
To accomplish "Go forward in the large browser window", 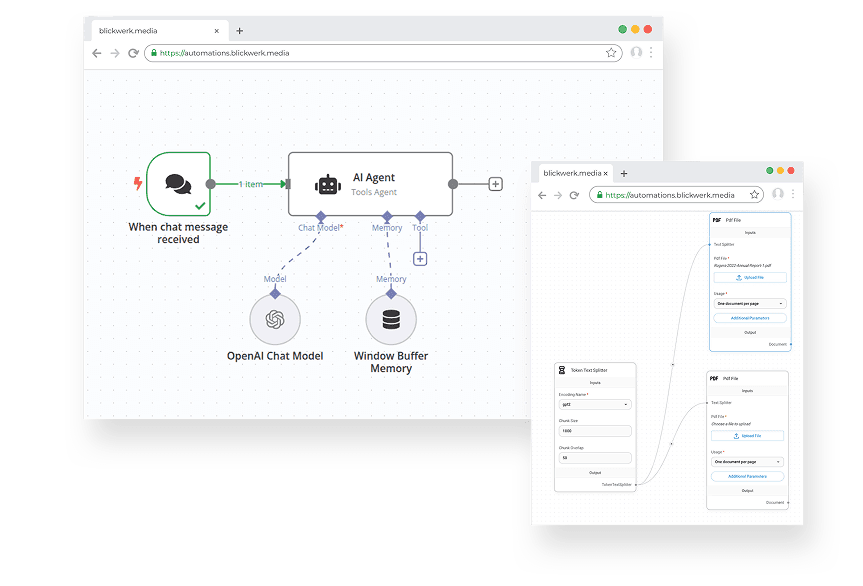I will click(114, 53).
